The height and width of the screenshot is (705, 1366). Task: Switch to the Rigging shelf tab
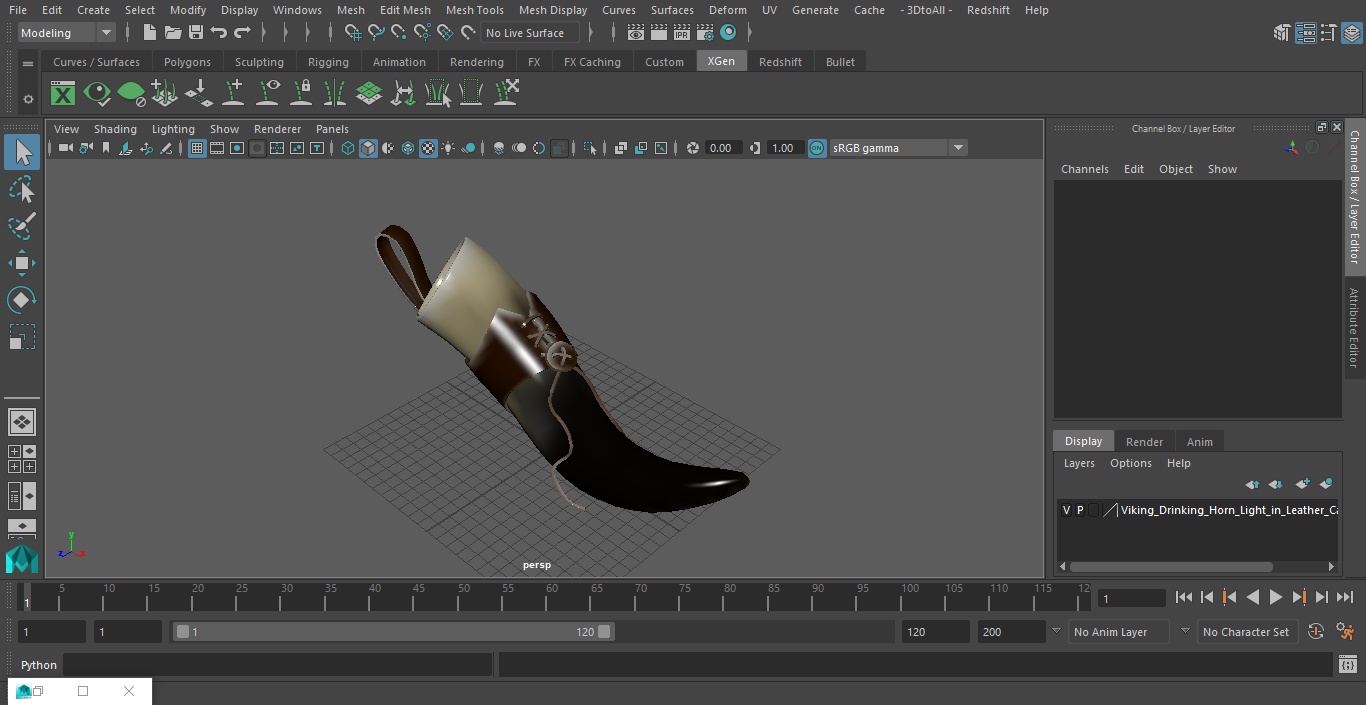click(328, 62)
